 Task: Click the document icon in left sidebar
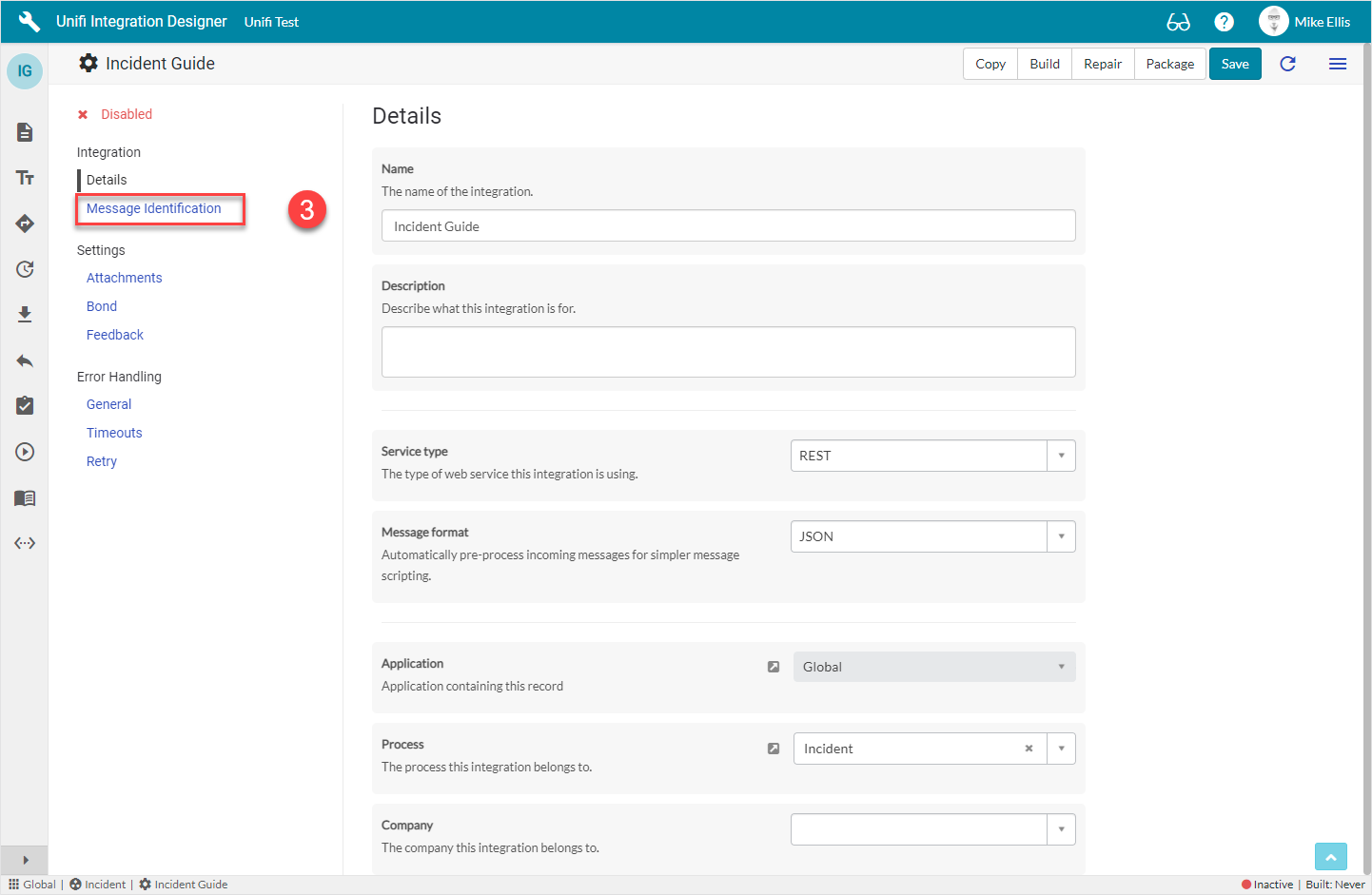click(25, 132)
